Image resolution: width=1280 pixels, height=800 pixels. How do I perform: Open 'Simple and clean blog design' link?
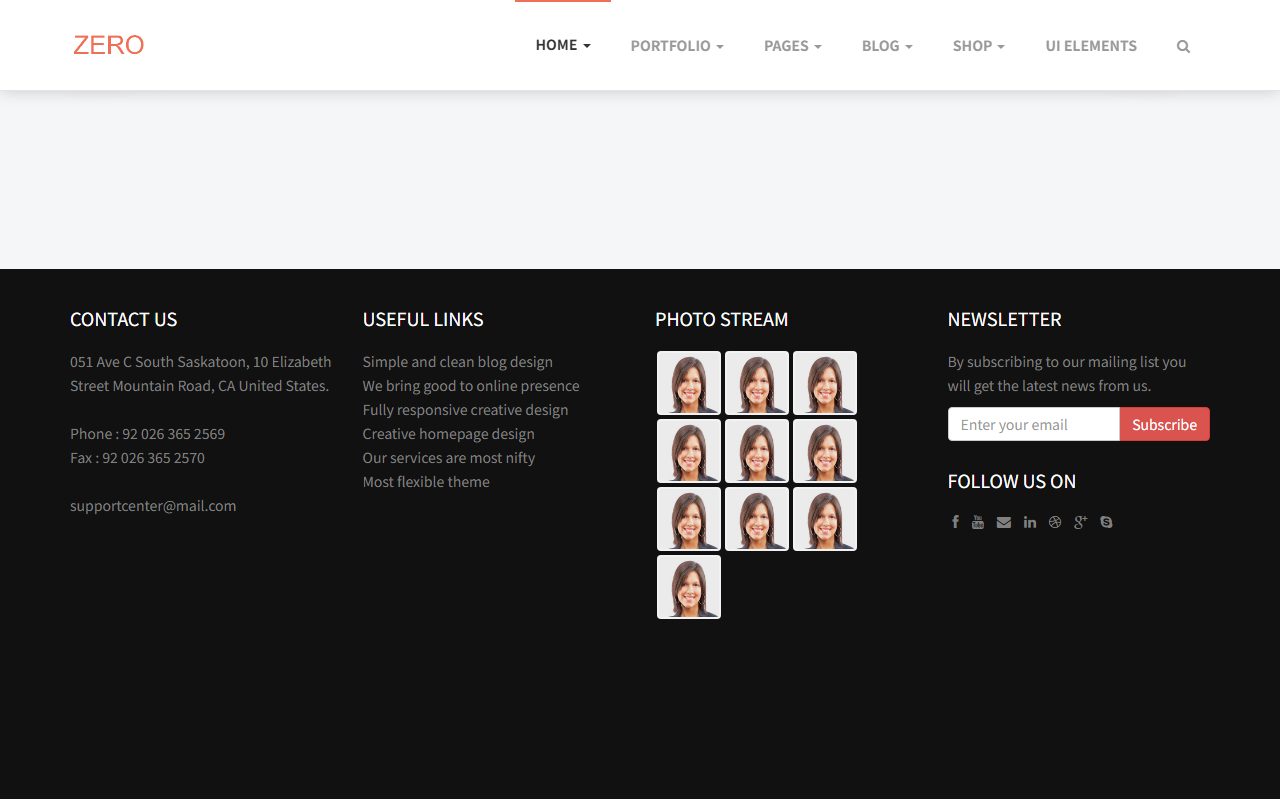click(457, 362)
